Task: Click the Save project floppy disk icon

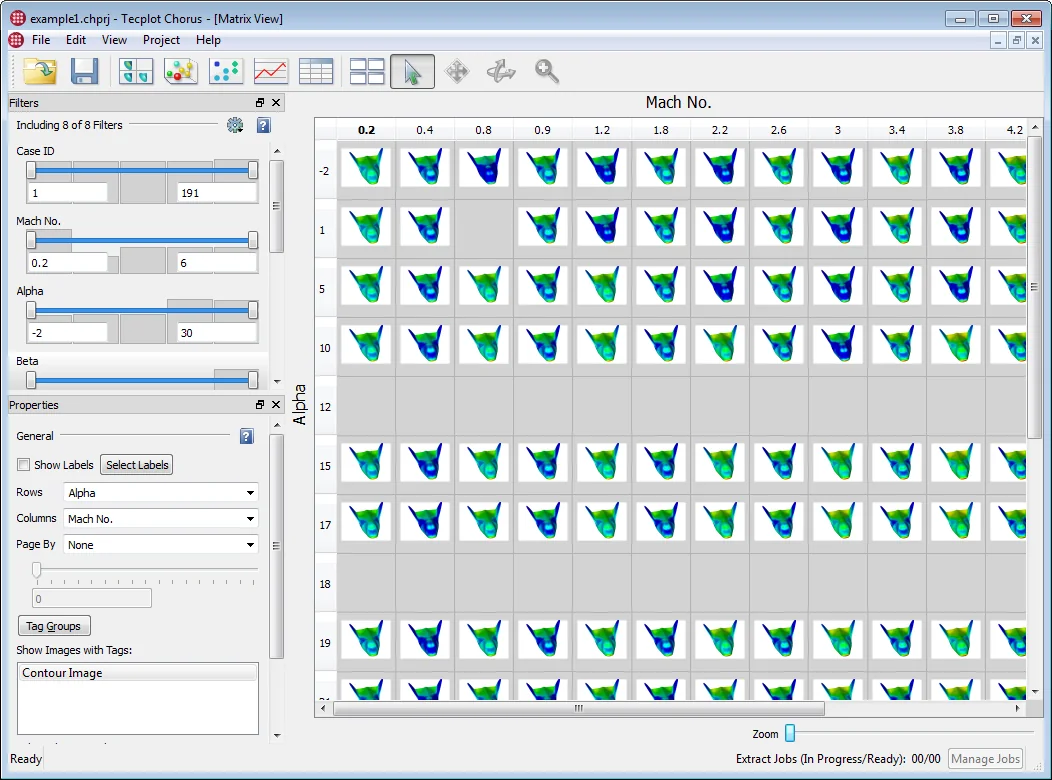Action: 85,71
